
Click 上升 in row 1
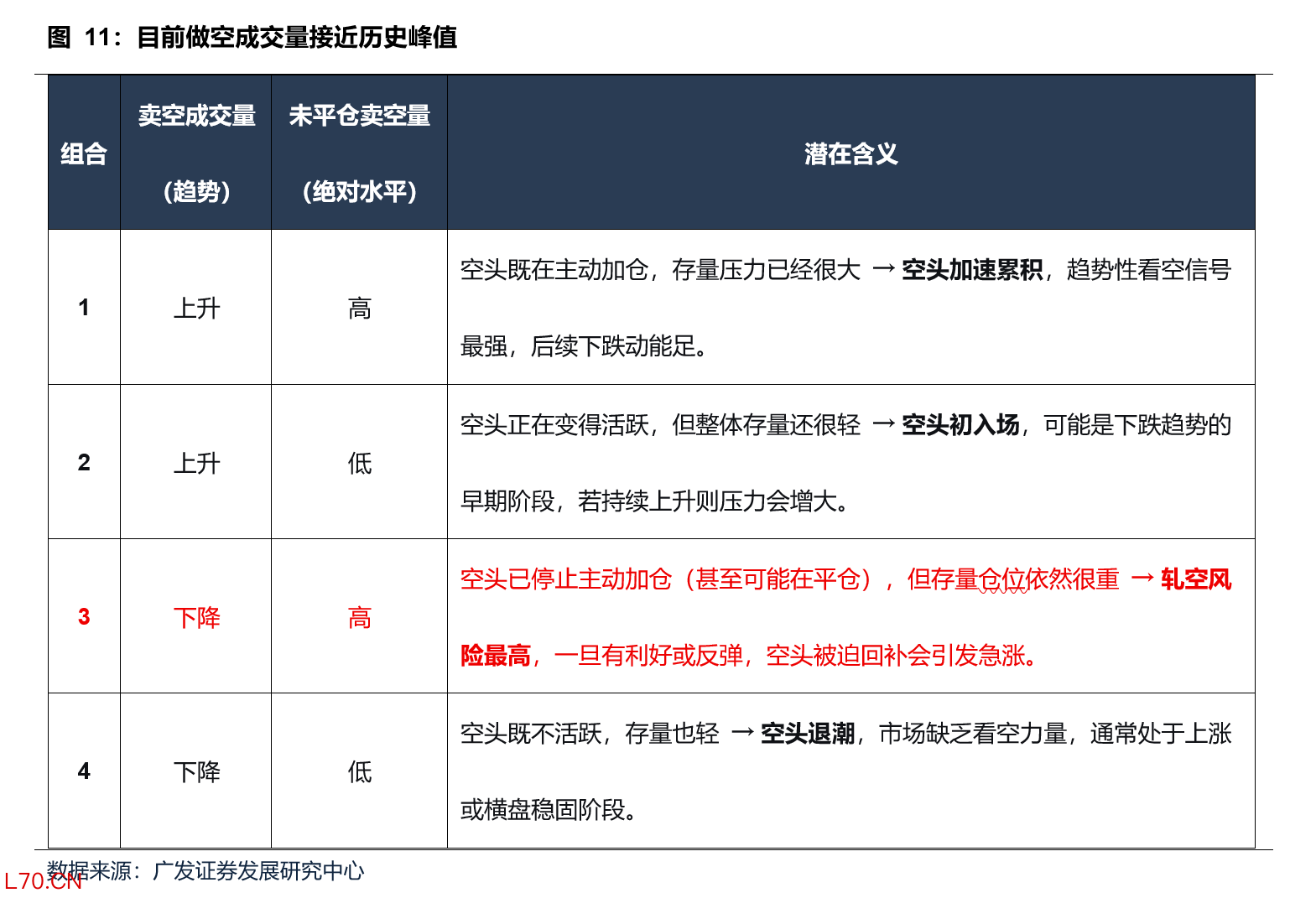click(x=196, y=309)
